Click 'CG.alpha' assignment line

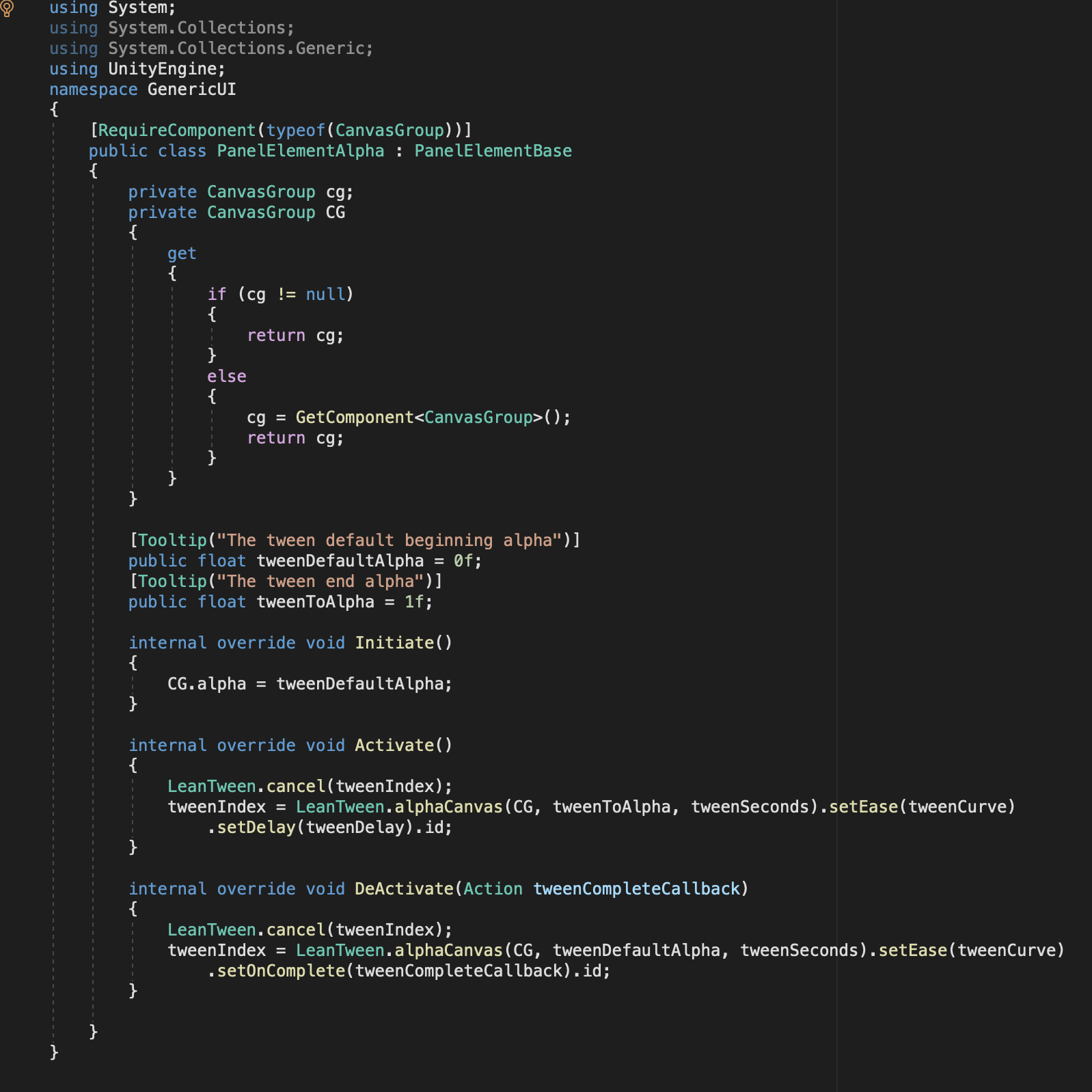(x=310, y=684)
